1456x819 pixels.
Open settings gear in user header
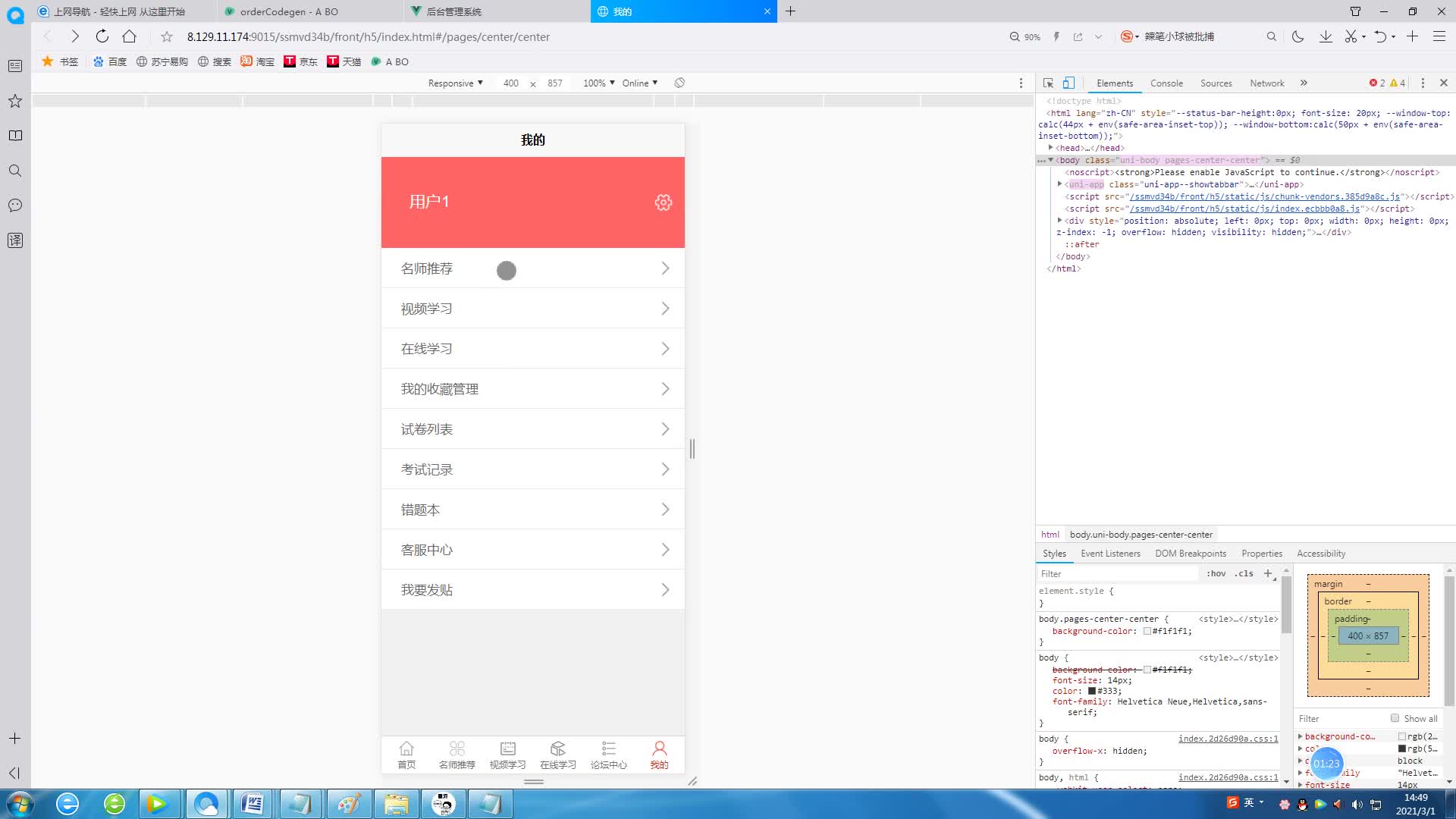click(x=664, y=202)
